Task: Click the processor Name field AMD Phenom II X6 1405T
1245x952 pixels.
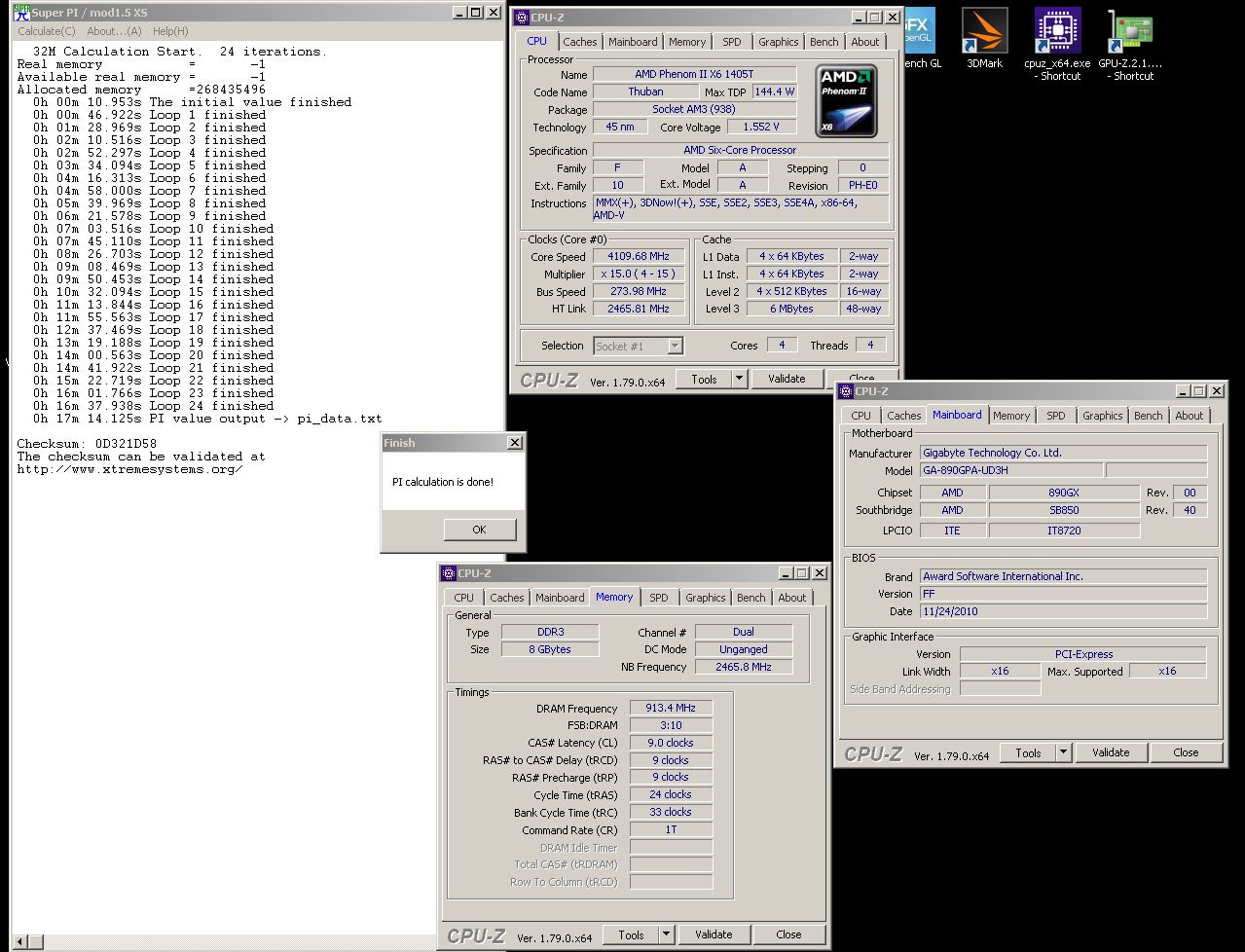Action: [x=694, y=74]
